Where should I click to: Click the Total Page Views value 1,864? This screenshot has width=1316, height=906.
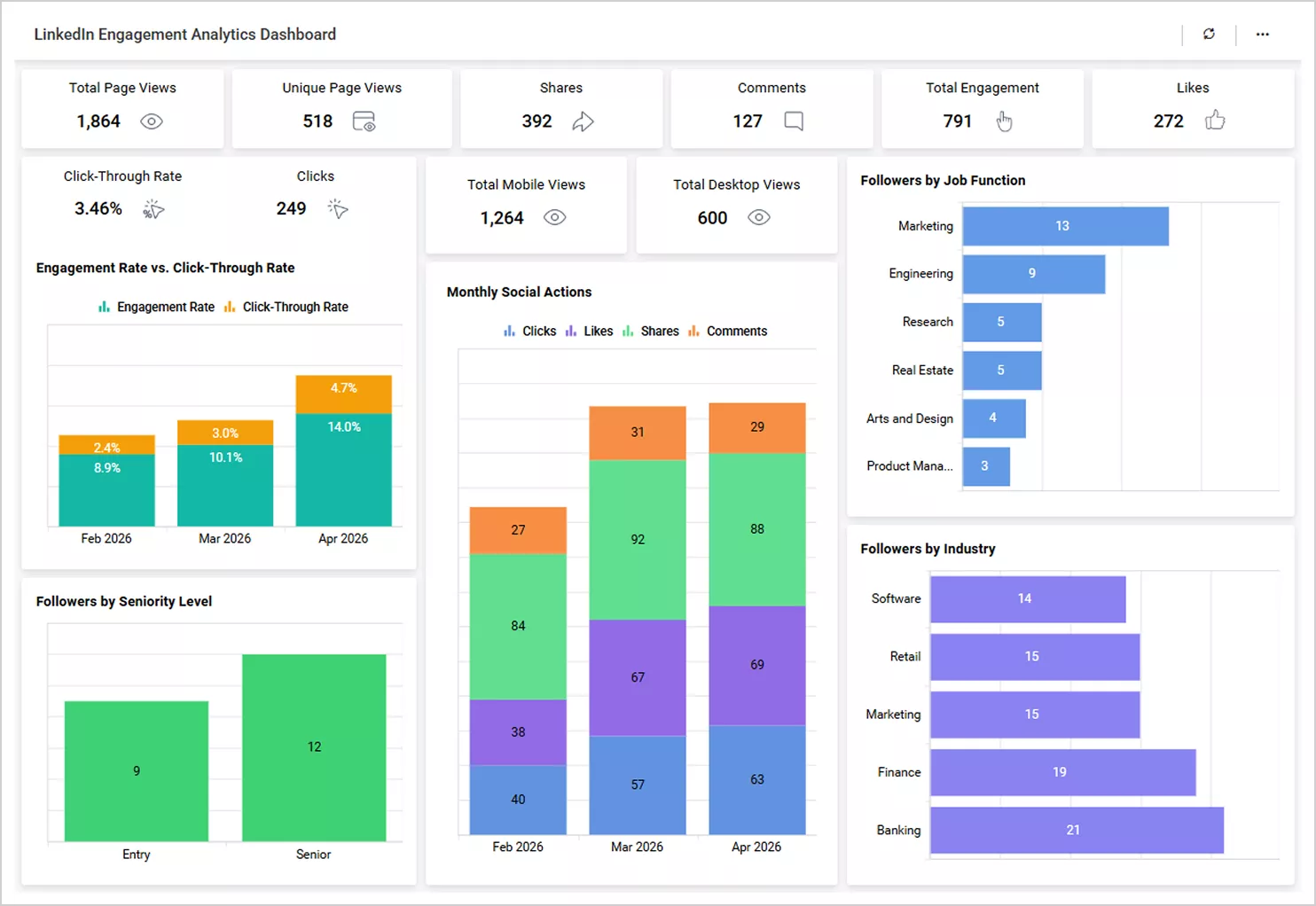(98, 121)
